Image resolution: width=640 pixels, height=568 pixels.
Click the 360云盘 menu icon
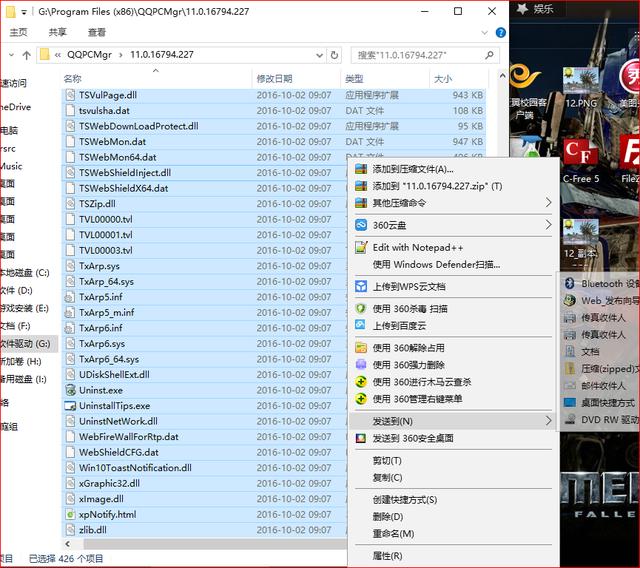click(x=361, y=225)
